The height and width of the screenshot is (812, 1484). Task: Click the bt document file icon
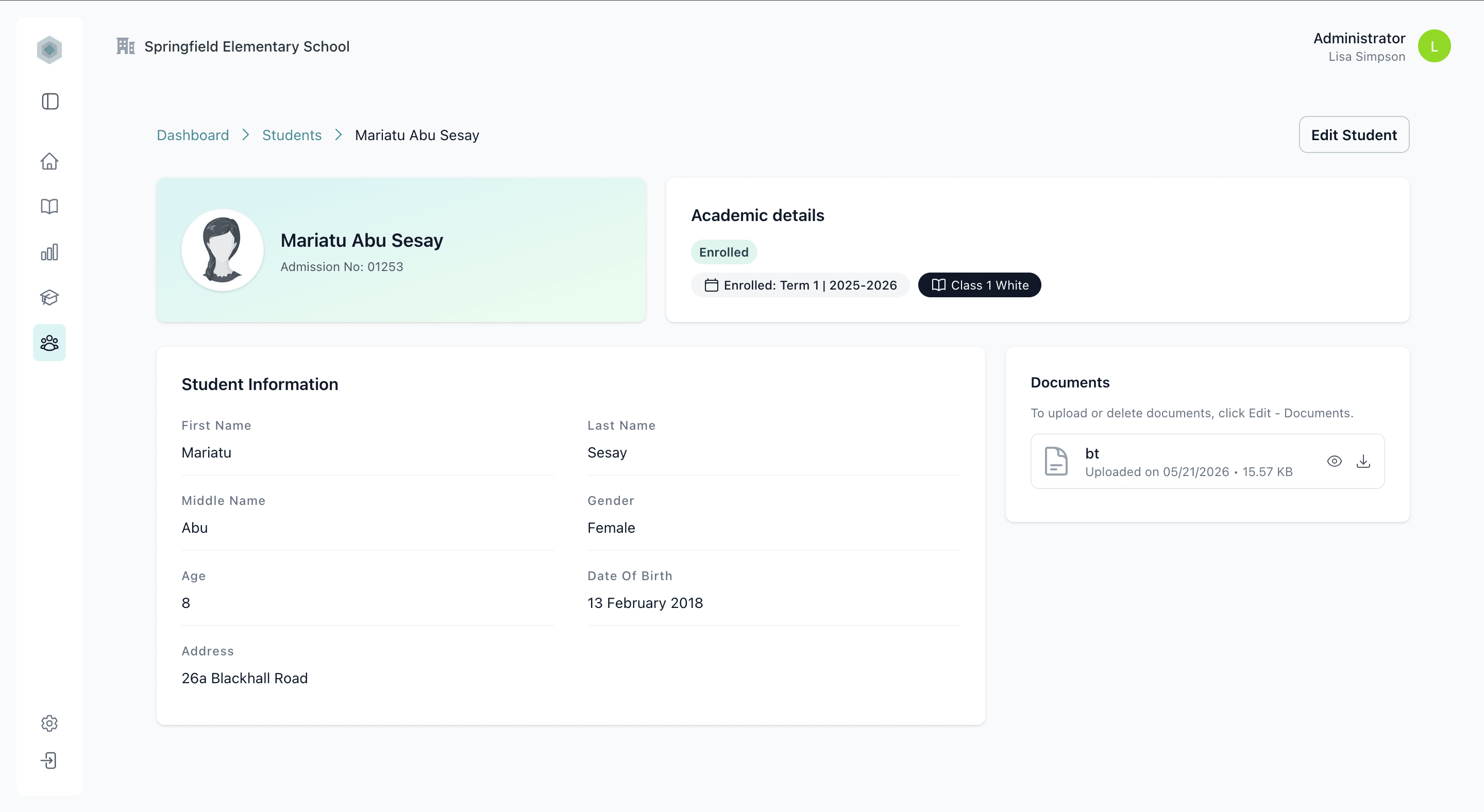(x=1056, y=461)
